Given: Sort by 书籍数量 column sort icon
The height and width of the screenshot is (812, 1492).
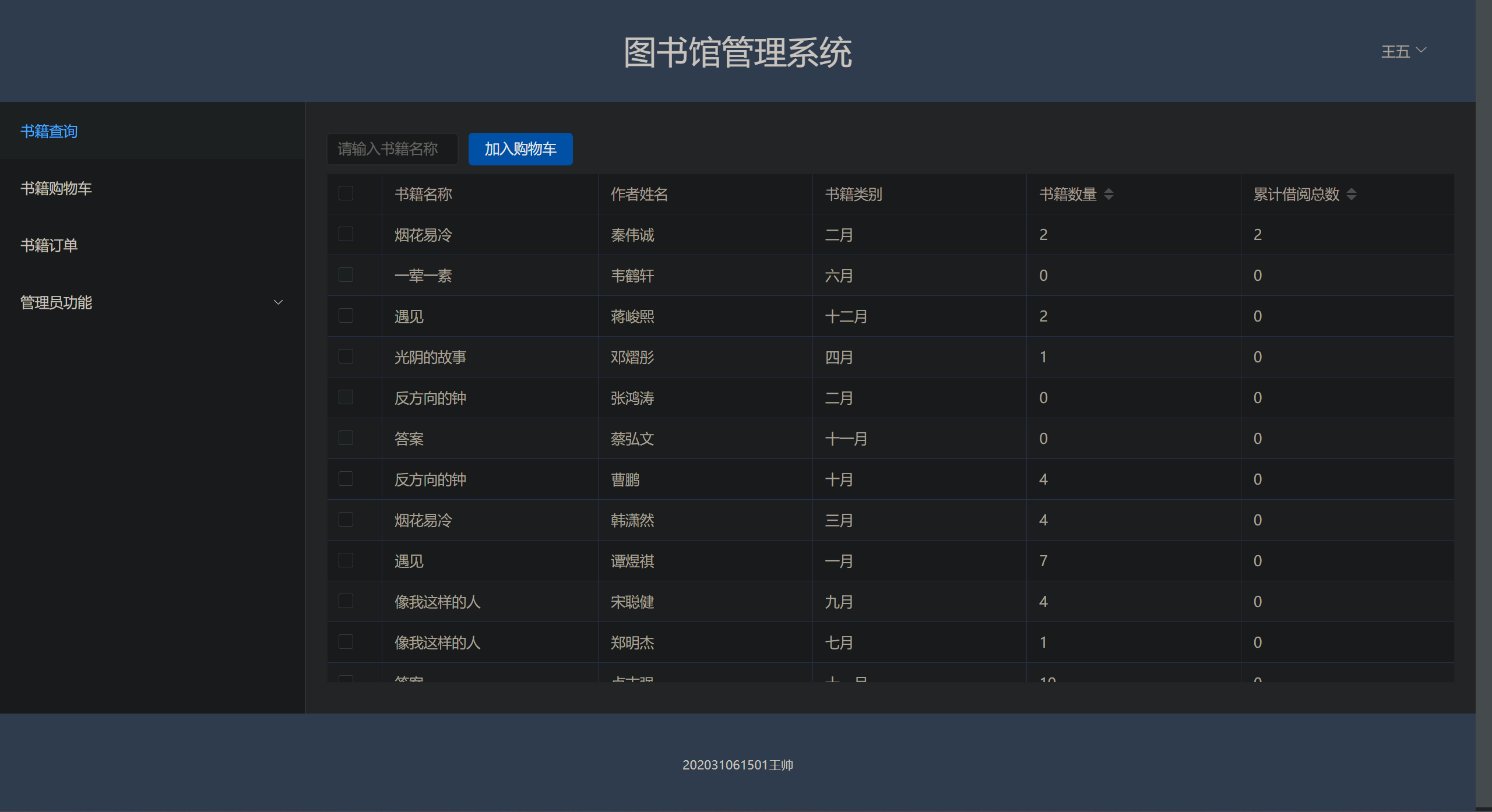Looking at the screenshot, I should (x=1109, y=195).
